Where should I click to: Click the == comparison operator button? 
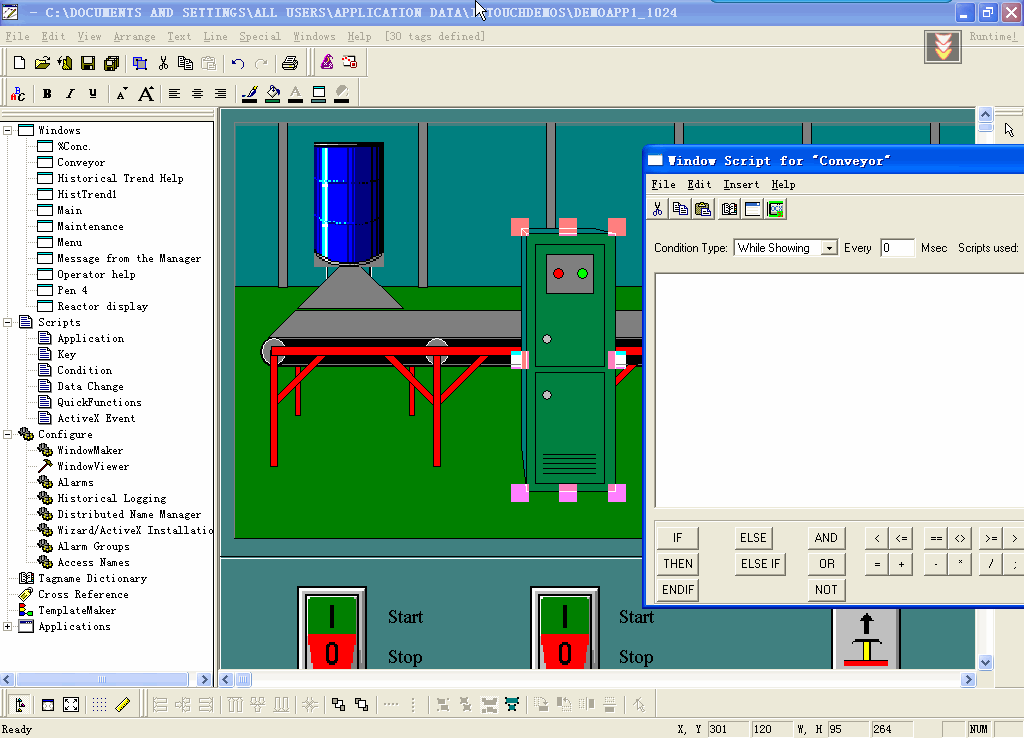tap(936, 538)
